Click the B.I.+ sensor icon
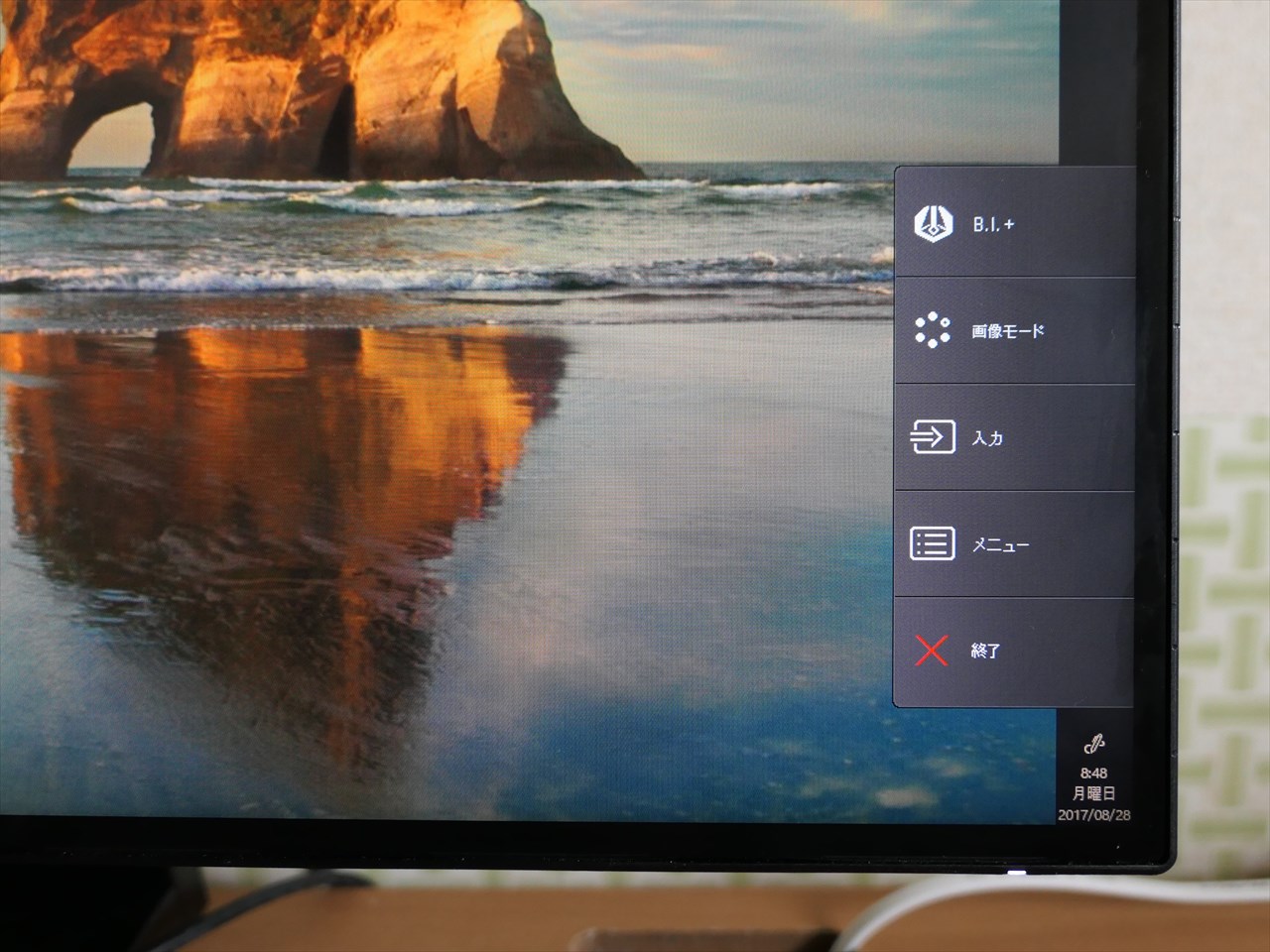1270x952 pixels. pyautogui.click(x=933, y=223)
